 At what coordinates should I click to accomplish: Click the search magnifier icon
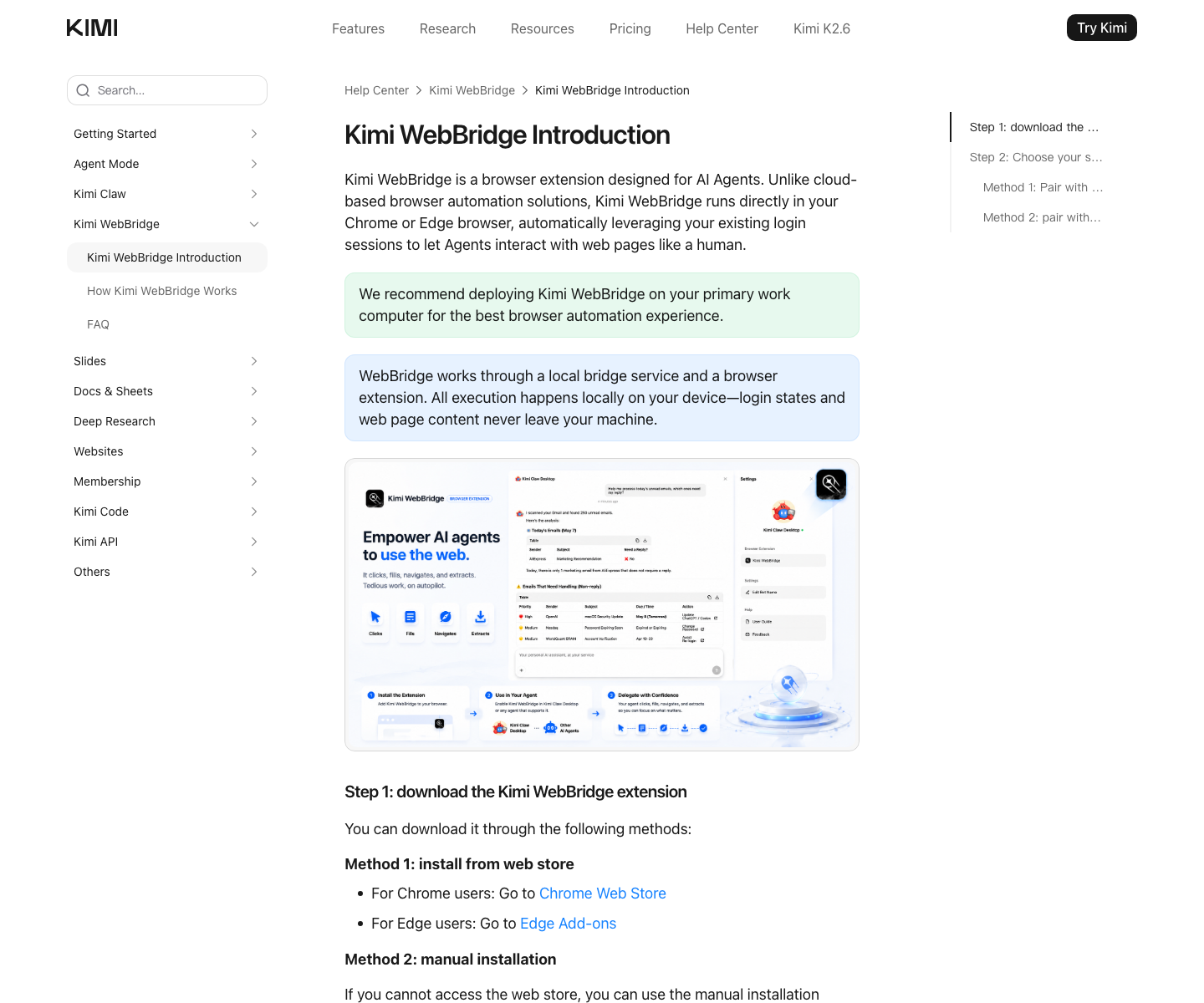[x=83, y=90]
